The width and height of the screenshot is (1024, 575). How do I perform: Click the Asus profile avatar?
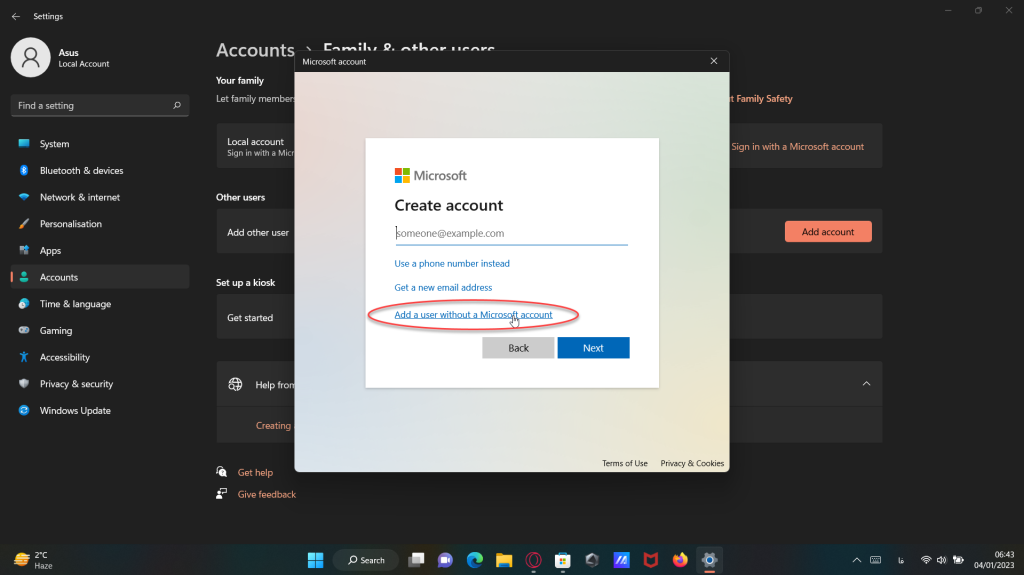pos(30,58)
